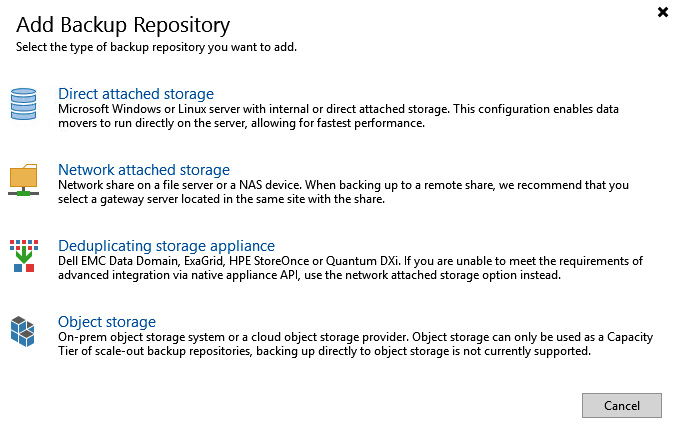The height and width of the screenshot is (429, 673).
Task: Click the 'Select the type of backup repository' subtitle
Action: click(x=156, y=47)
